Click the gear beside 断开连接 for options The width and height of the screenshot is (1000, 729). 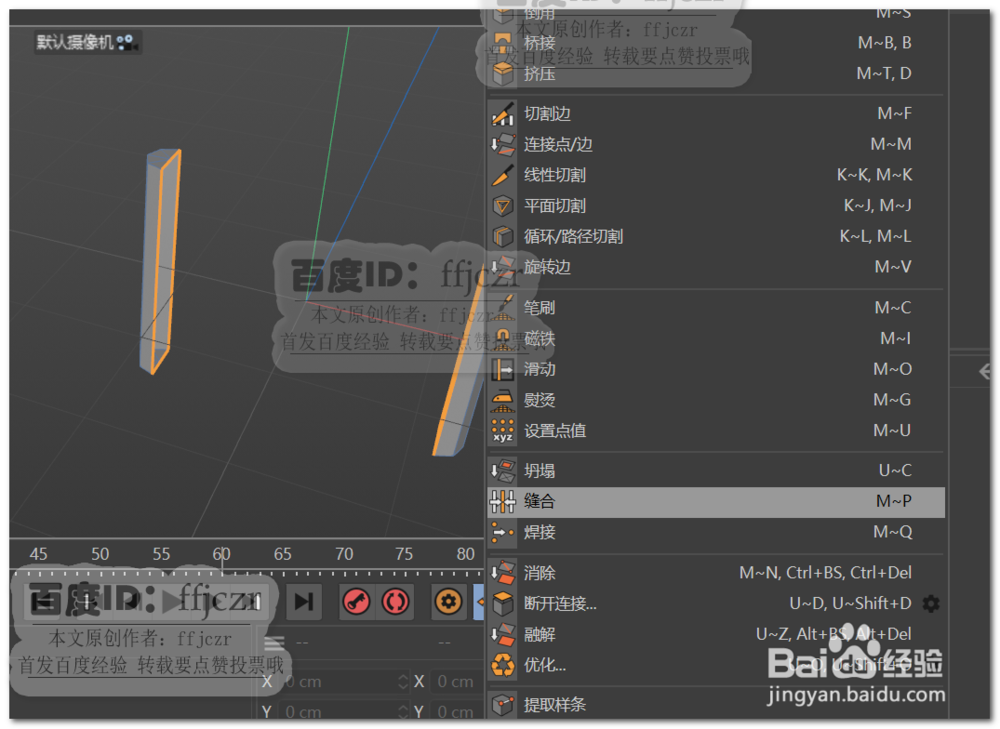(930, 602)
